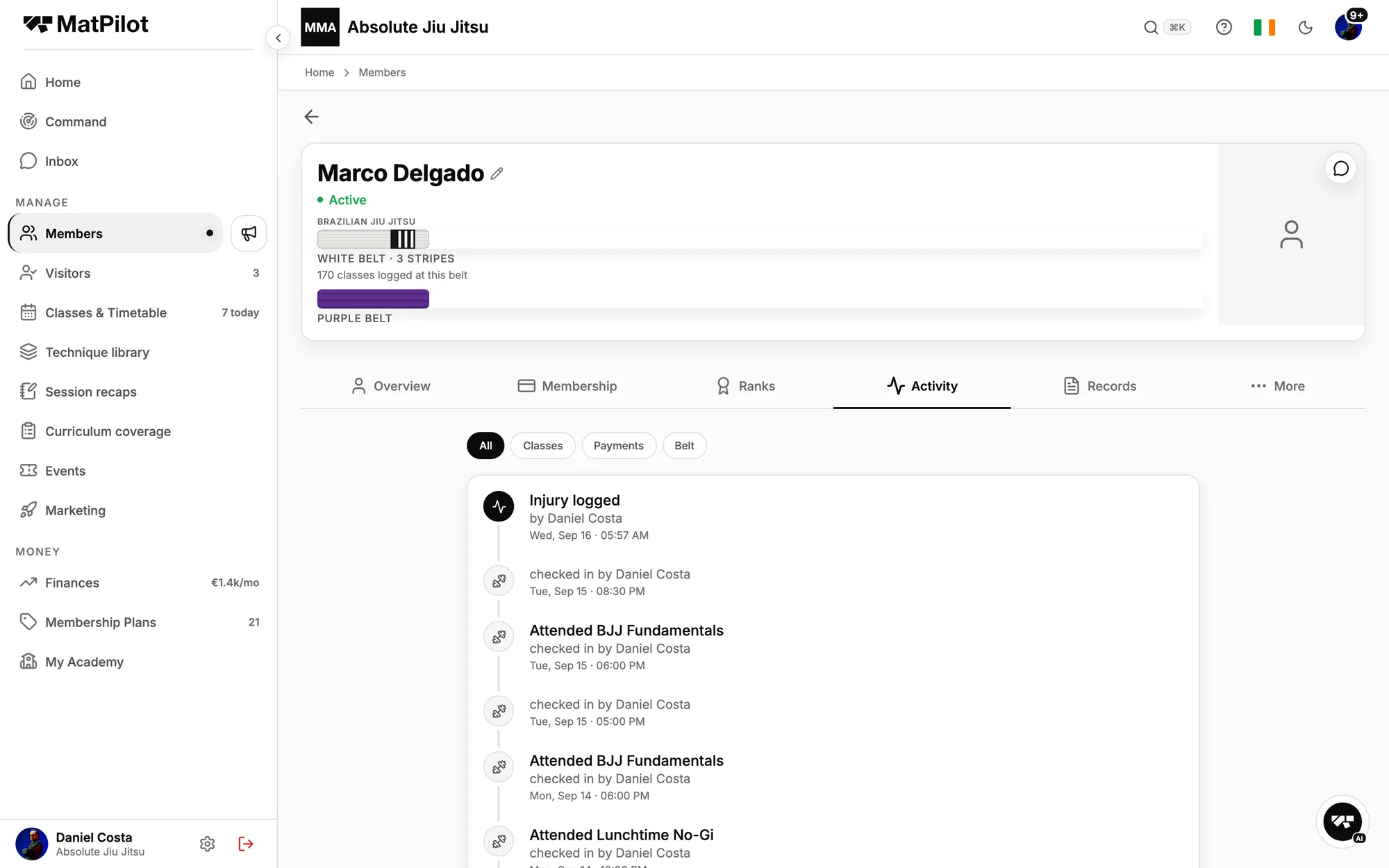Filter activity by Classes
The image size is (1389, 868).
click(542, 446)
